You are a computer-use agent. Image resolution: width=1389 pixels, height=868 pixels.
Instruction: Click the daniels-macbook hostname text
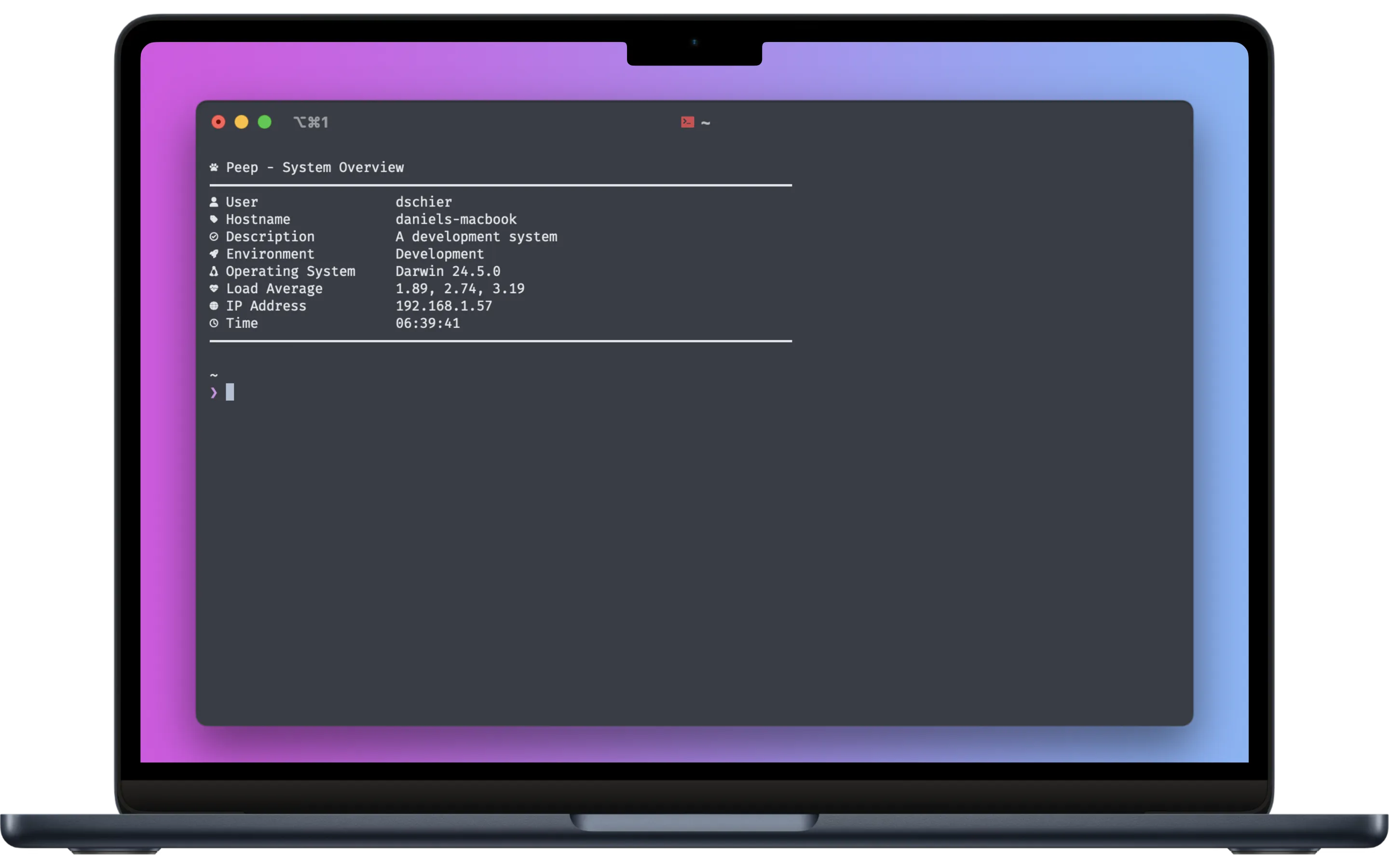[456, 219]
